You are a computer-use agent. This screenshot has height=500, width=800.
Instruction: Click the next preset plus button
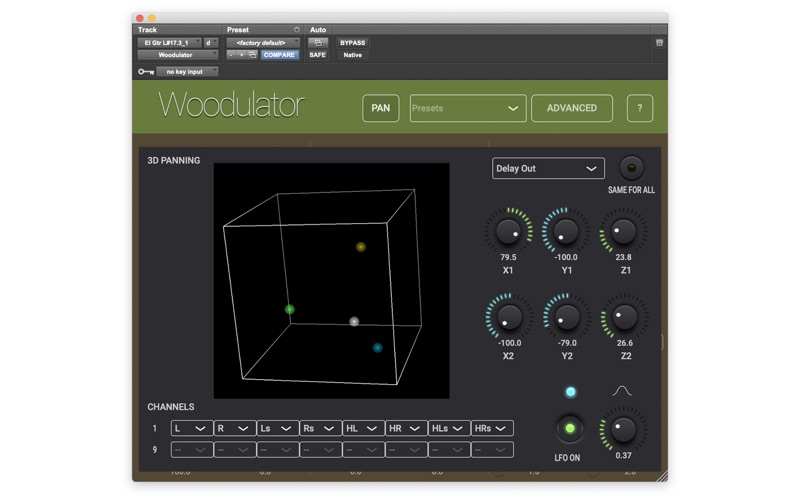[x=241, y=55]
